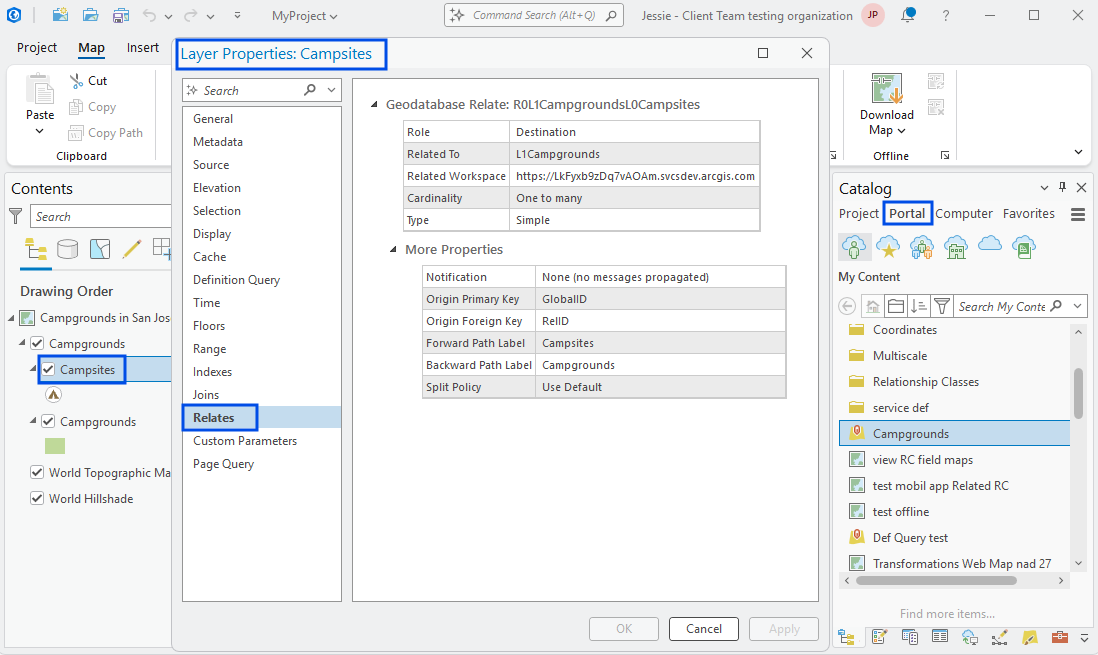
Task: Disable the World Topographic Map layer
Action: 37,472
